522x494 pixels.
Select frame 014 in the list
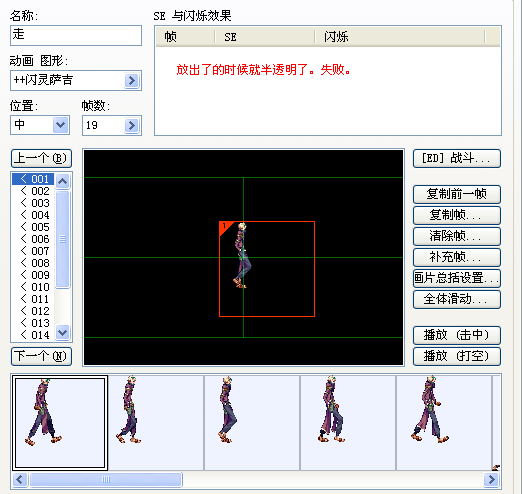click(33, 335)
